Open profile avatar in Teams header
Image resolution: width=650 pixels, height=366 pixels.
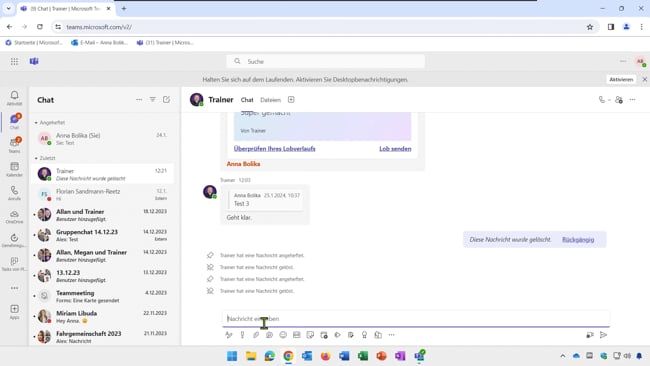(x=640, y=61)
